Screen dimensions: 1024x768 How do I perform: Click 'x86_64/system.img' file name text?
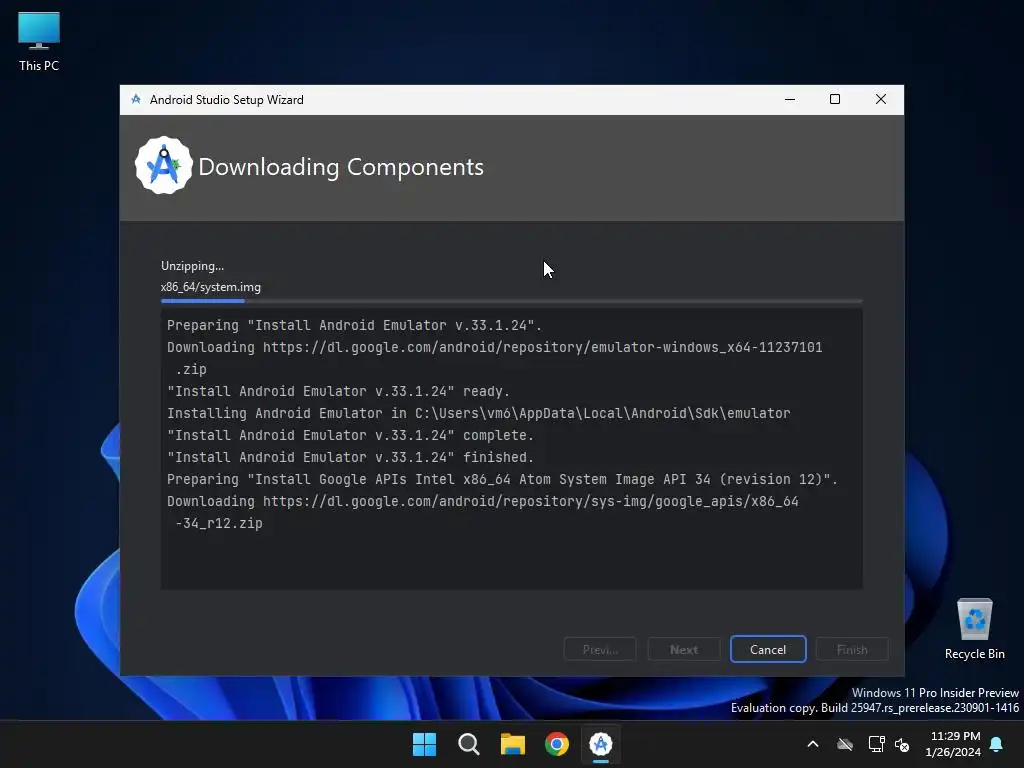pyautogui.click(x=210, y=287)
